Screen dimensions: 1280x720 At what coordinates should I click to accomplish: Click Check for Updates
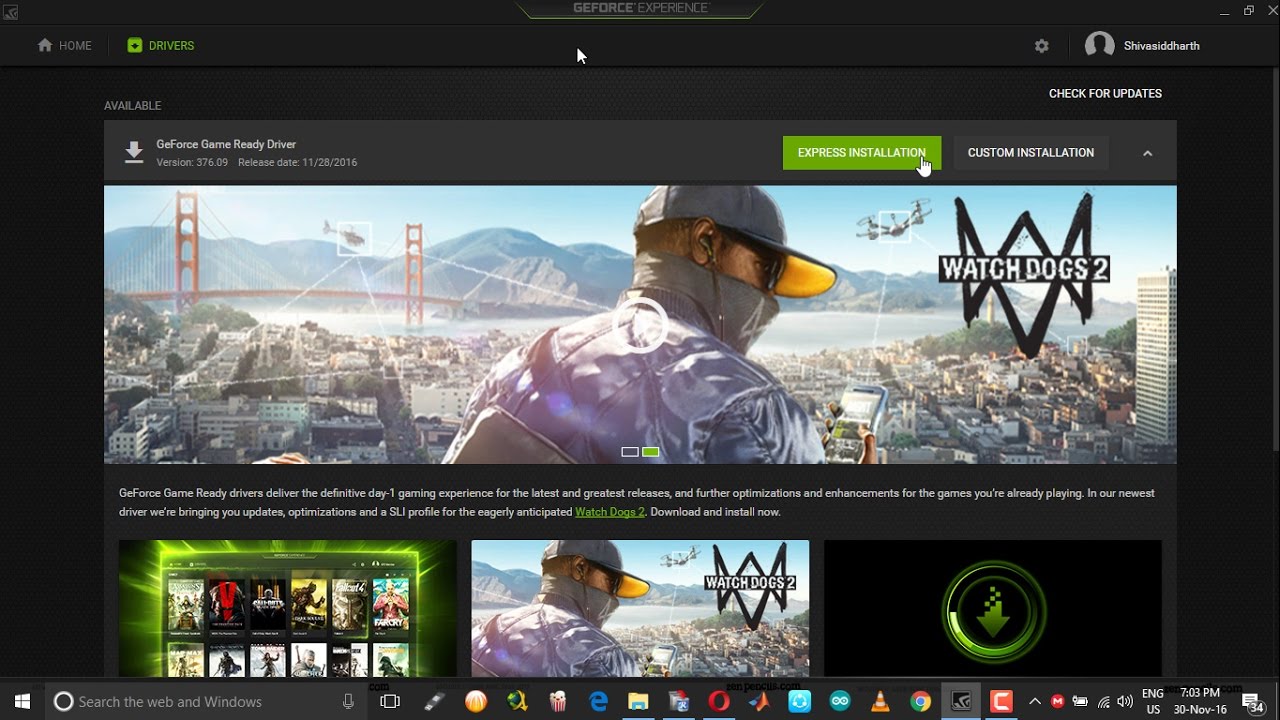1105,94
